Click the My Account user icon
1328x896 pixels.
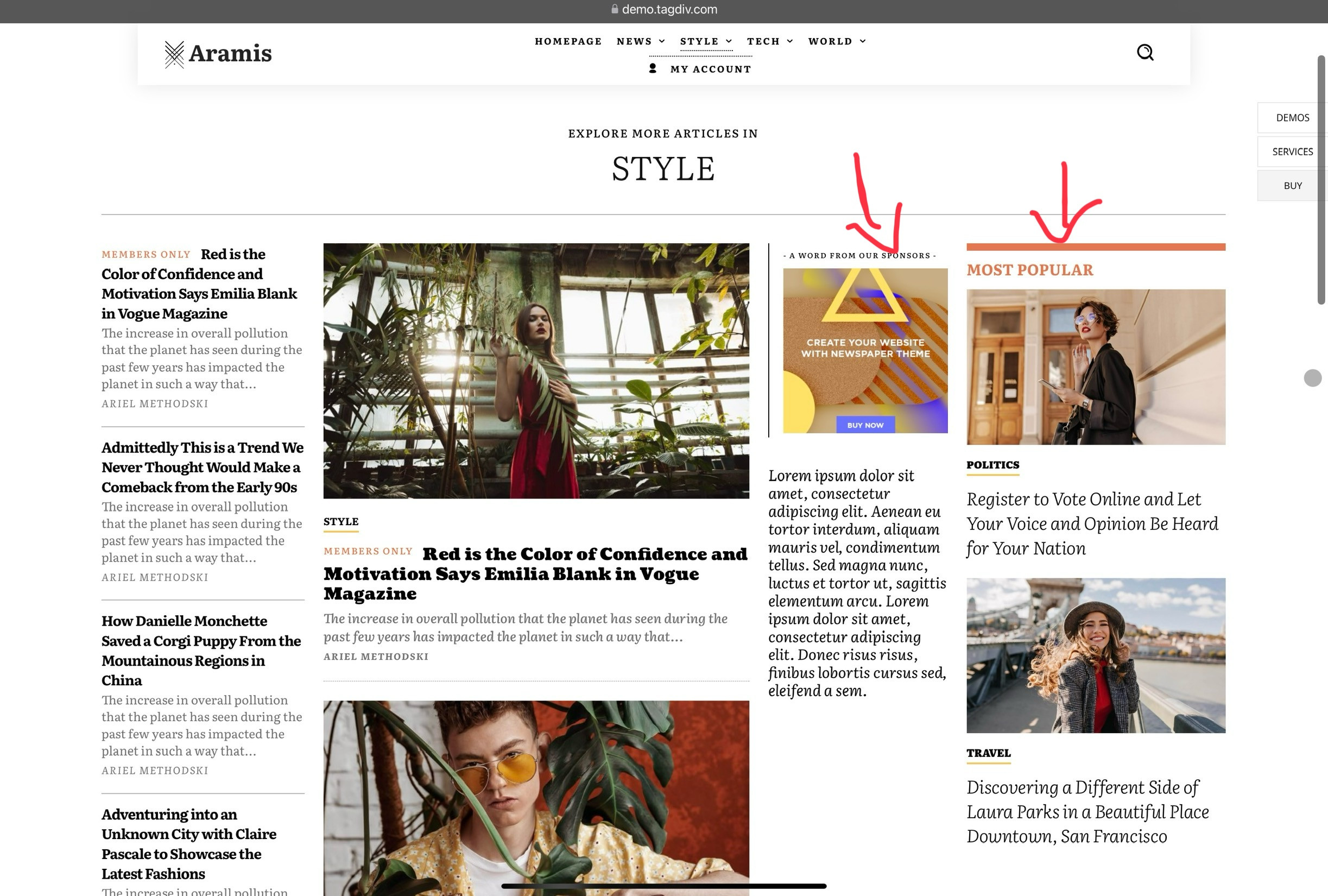pos(652,68)
